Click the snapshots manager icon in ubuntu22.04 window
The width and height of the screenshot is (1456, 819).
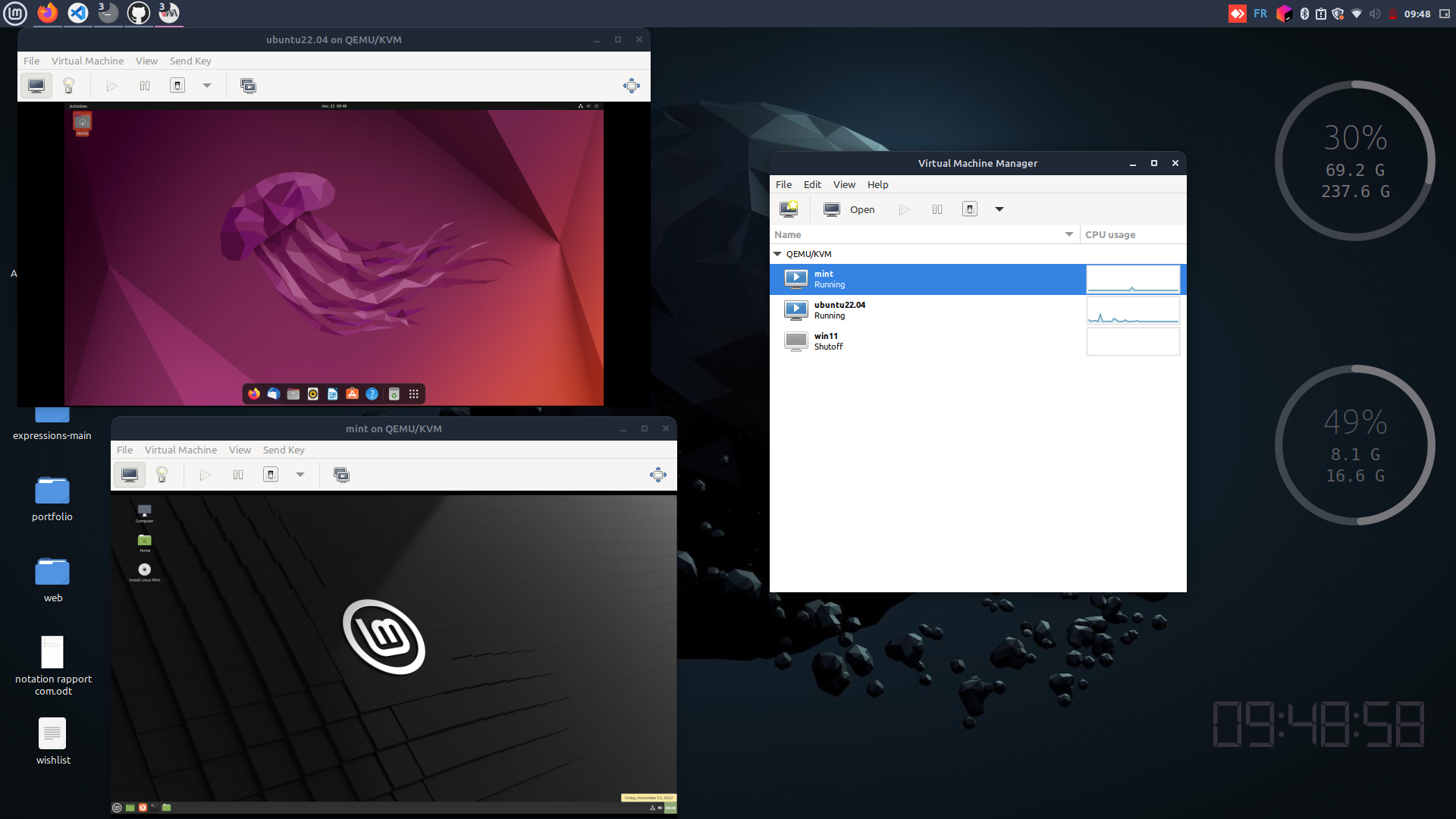[248, 86]
